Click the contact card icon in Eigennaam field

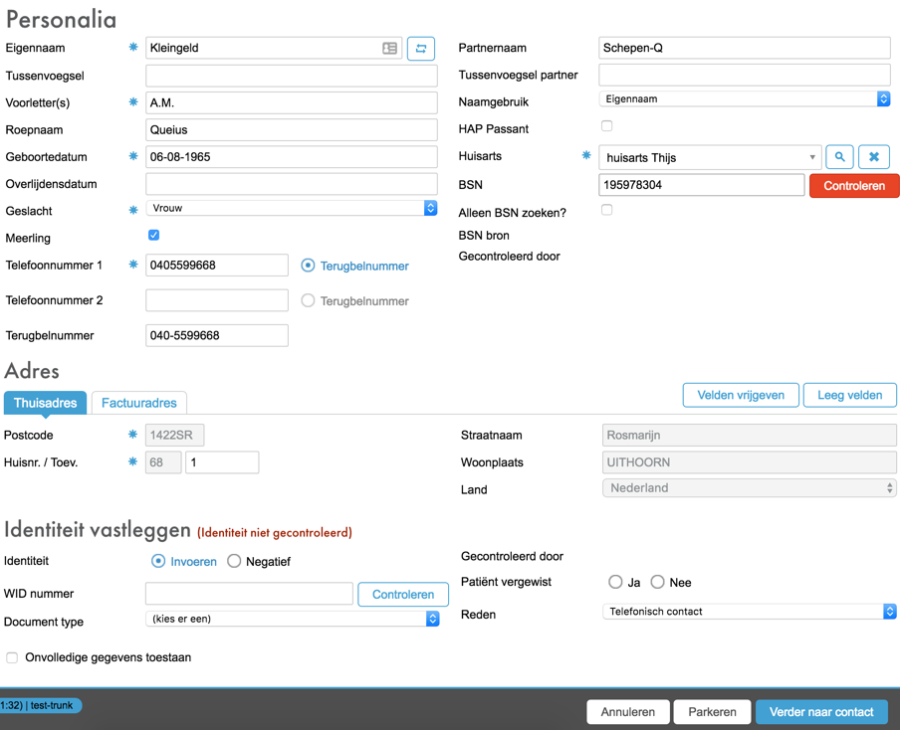(390, 48)
